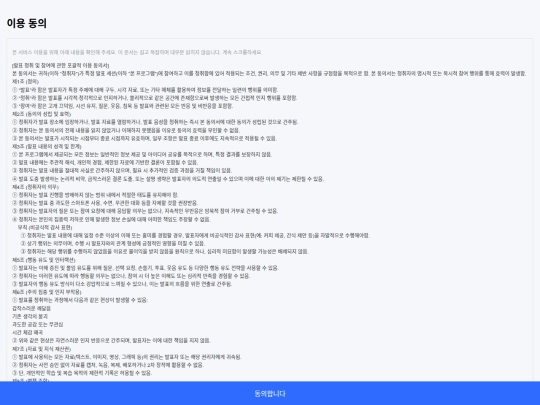Click 제1조 item ② defining "청취"
Viewport: 540px width, 405px height.
[155, 98]
